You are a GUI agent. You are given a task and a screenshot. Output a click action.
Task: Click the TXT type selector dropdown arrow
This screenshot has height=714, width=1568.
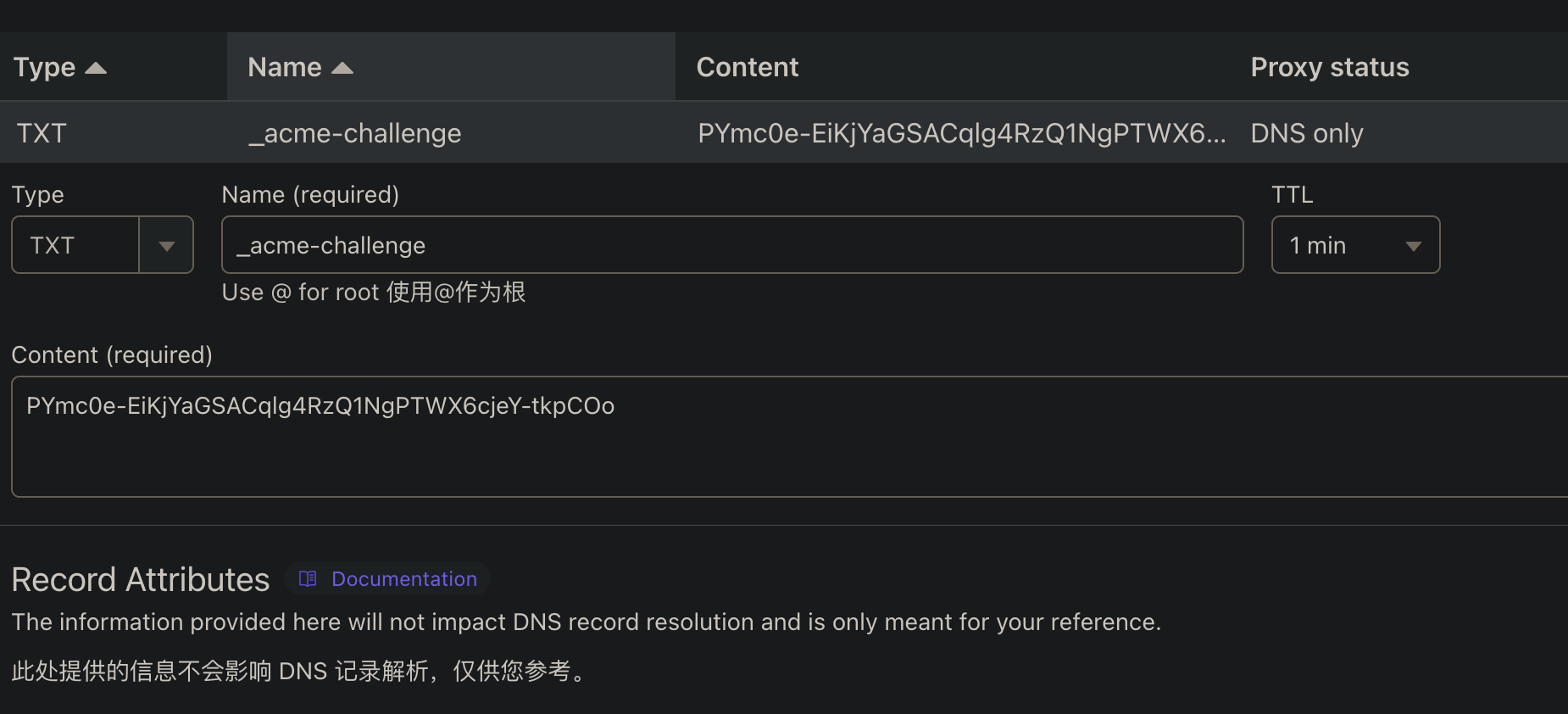tap(166, 245)
